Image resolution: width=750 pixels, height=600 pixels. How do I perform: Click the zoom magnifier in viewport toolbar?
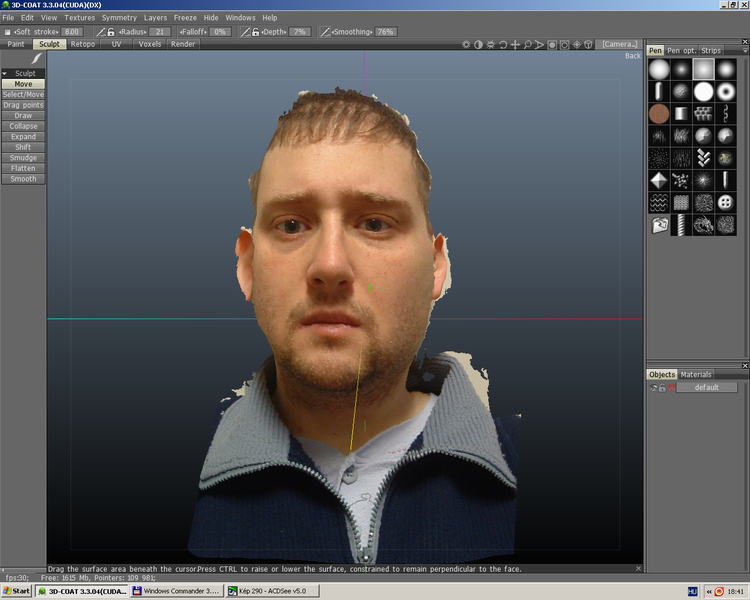[527, 45]
